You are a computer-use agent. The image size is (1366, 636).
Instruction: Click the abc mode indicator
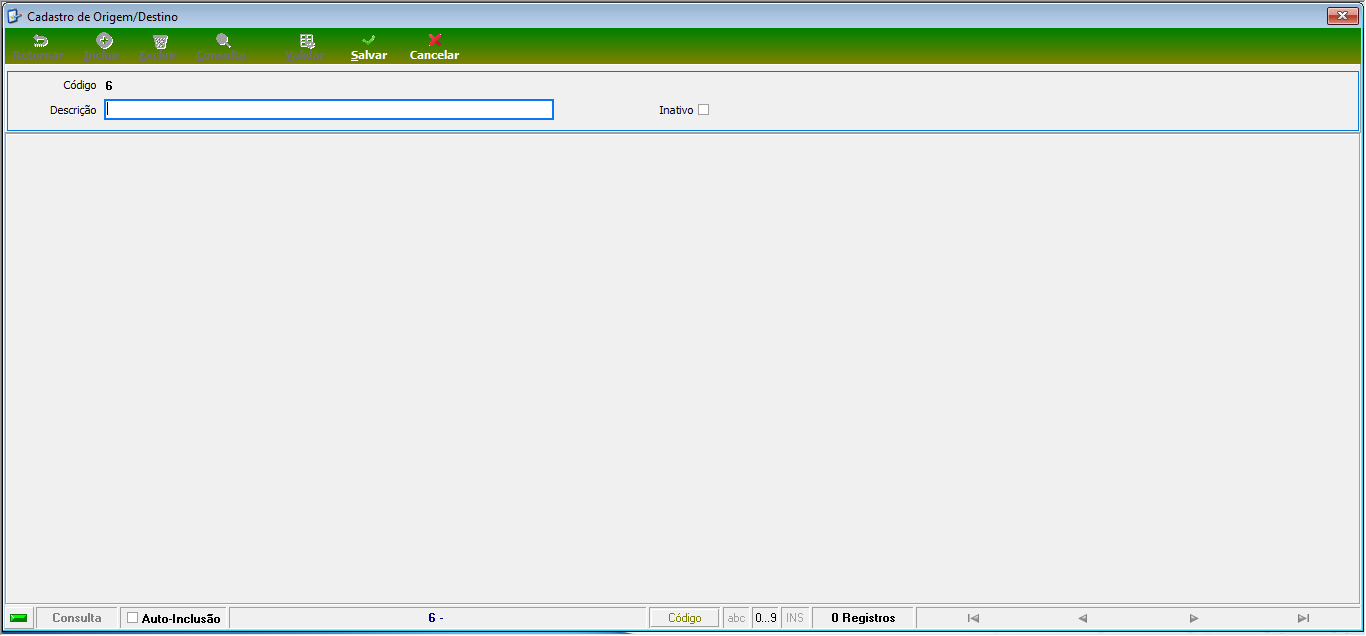pyautogui.click(x=737, y=618)
